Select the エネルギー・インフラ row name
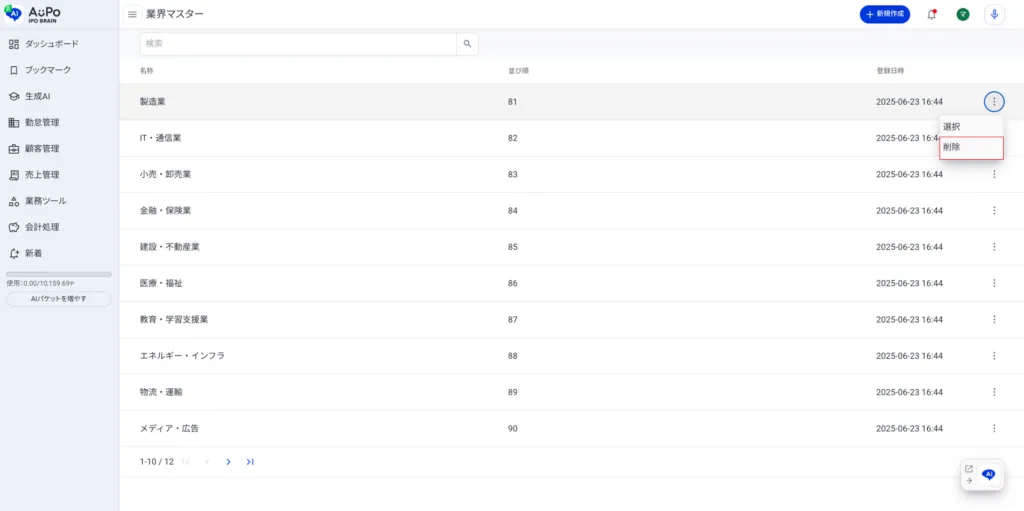The height and width of the screenshot is (511, 1024). (182, 355)
